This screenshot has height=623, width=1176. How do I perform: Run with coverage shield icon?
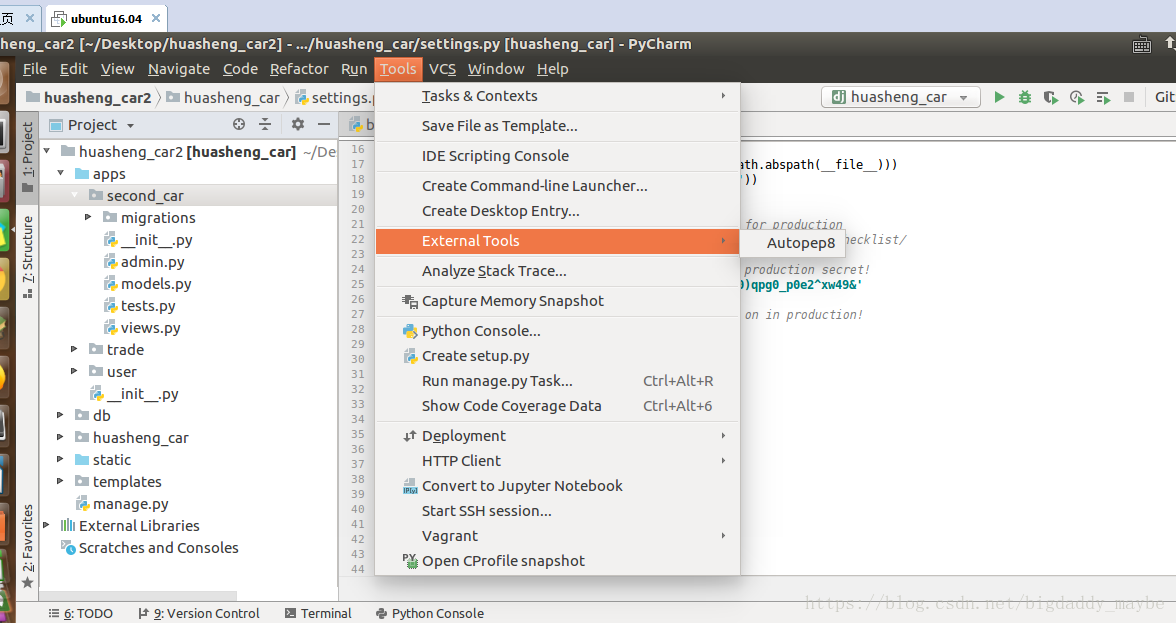coord(1051,97)
